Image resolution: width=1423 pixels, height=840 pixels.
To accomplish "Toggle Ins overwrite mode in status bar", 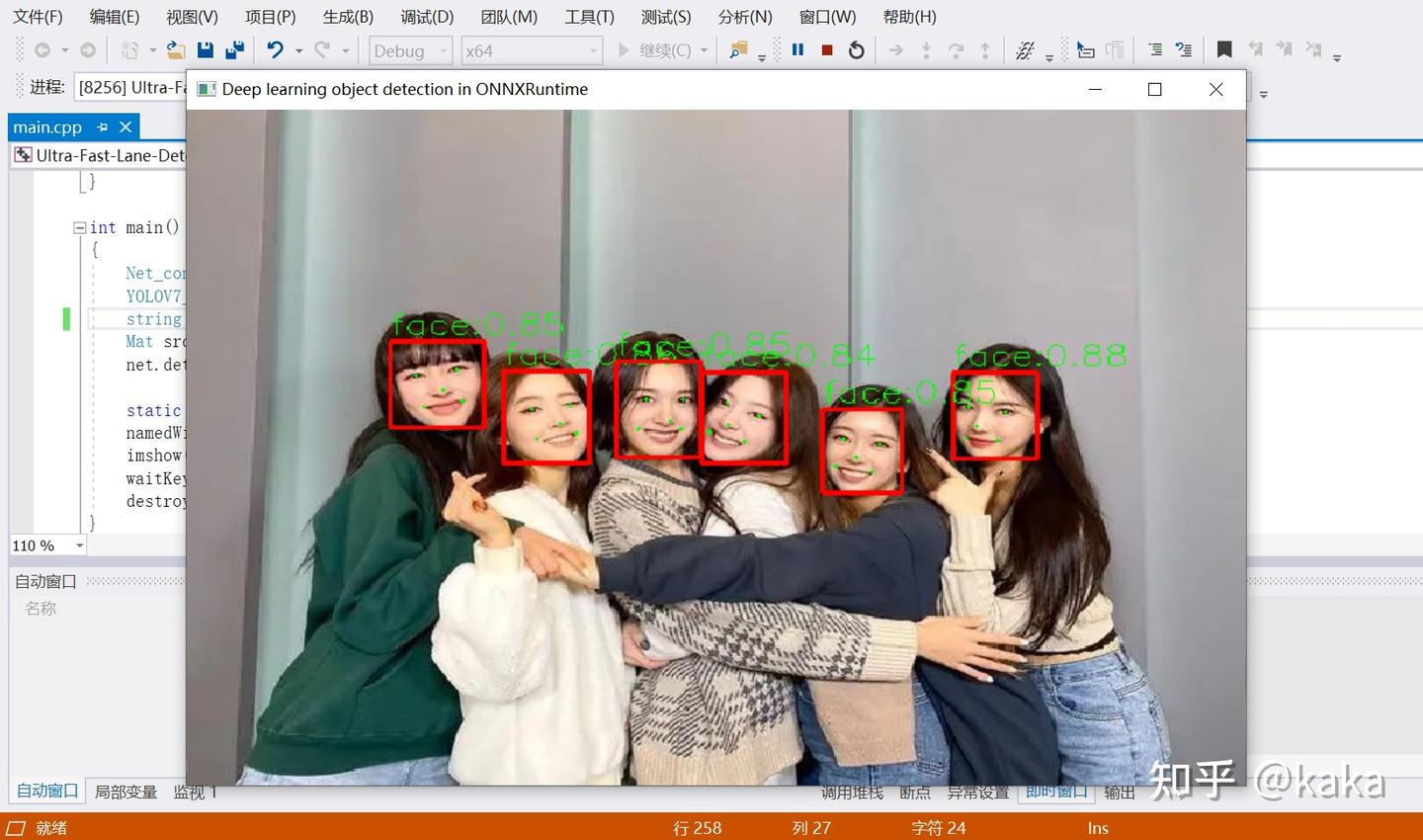I will tap(1098, 827).
